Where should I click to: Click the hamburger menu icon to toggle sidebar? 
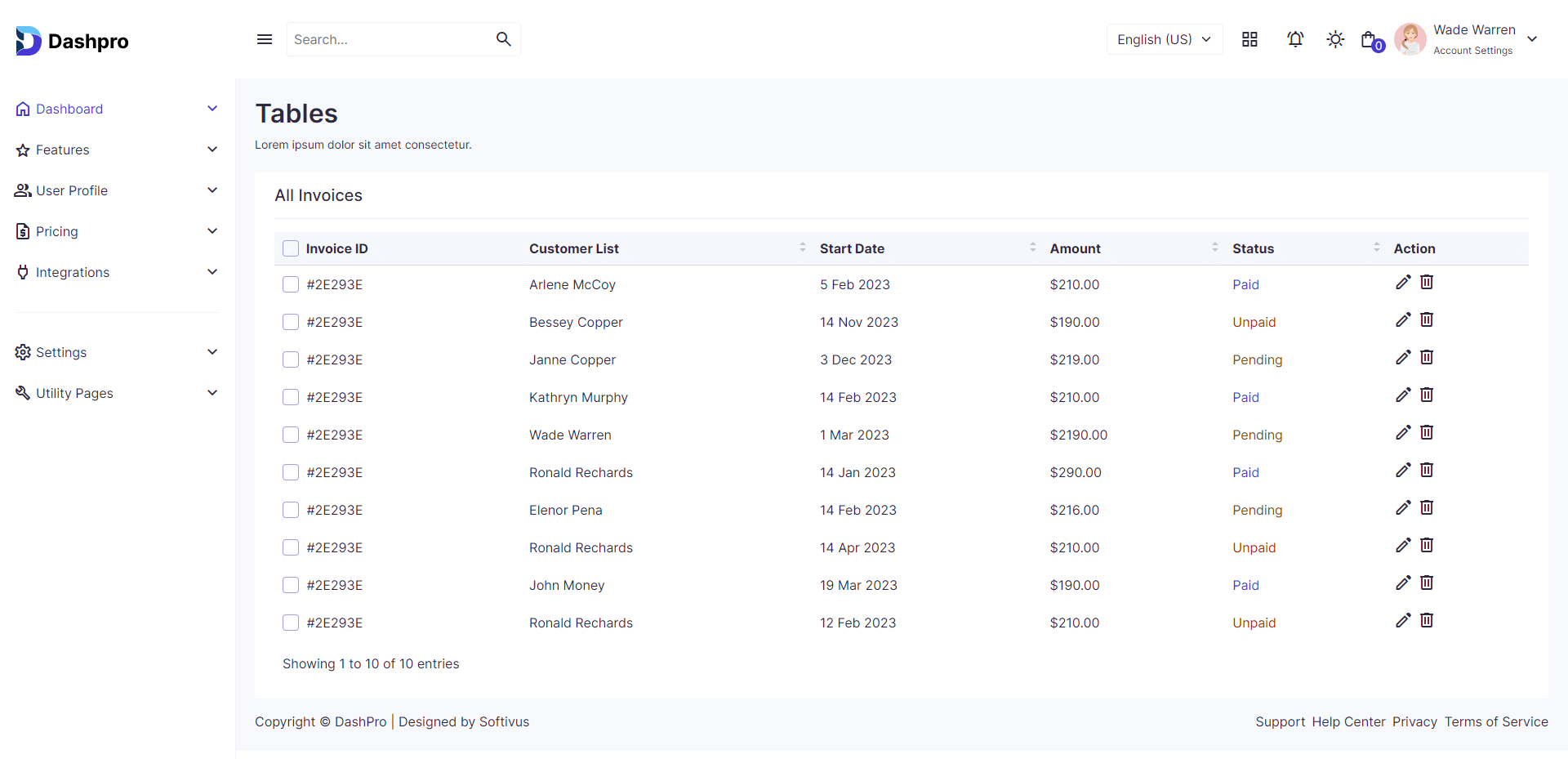point(265,39)
